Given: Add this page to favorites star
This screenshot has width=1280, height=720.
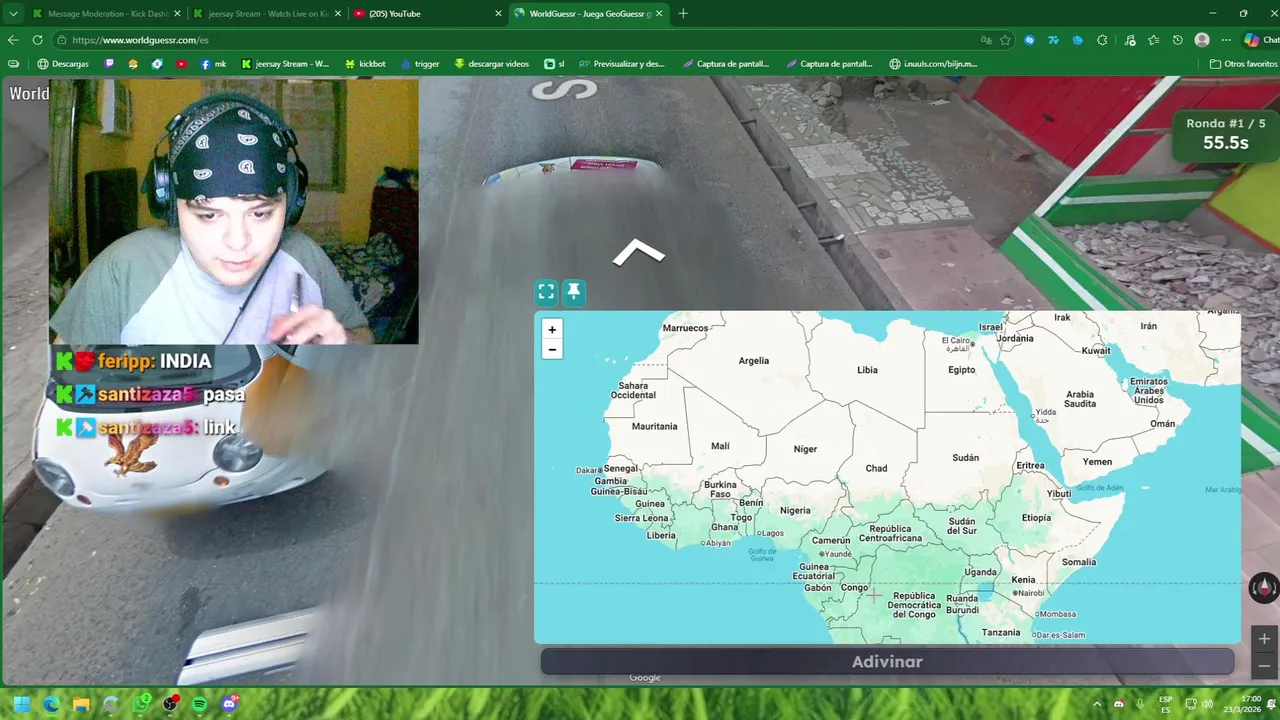Looking at the screenshot, I should pos(1005,40).
